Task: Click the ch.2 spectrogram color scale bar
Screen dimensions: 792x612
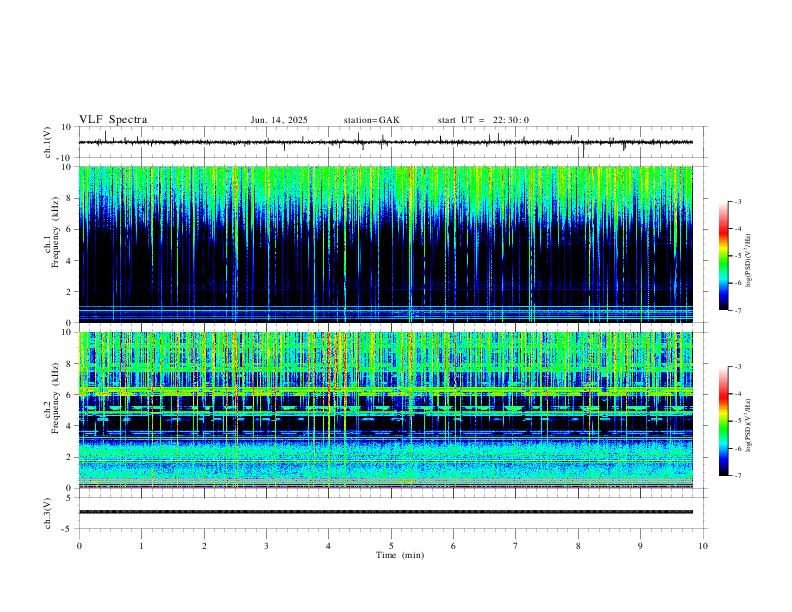Action: pos(723,421)
